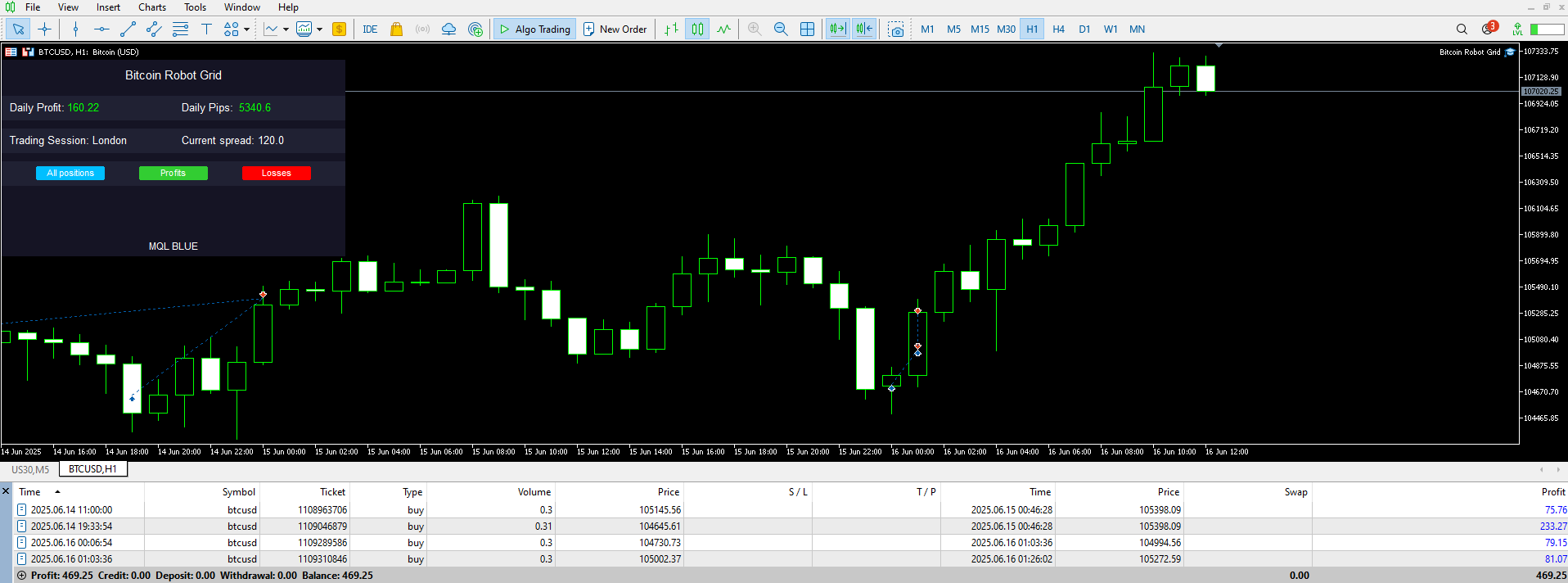The image size is (1568, 583).
Task: Launch the IDE MetaEditor
Action: pyautogui.click(x=370, y=29)
